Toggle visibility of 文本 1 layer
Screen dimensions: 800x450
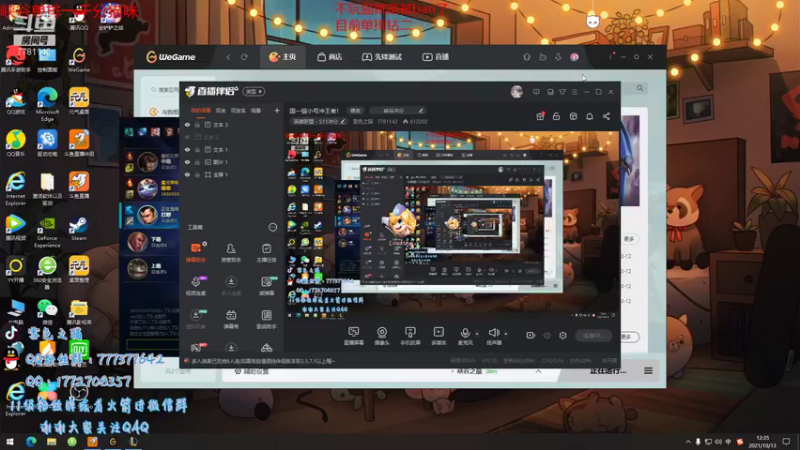187,150
